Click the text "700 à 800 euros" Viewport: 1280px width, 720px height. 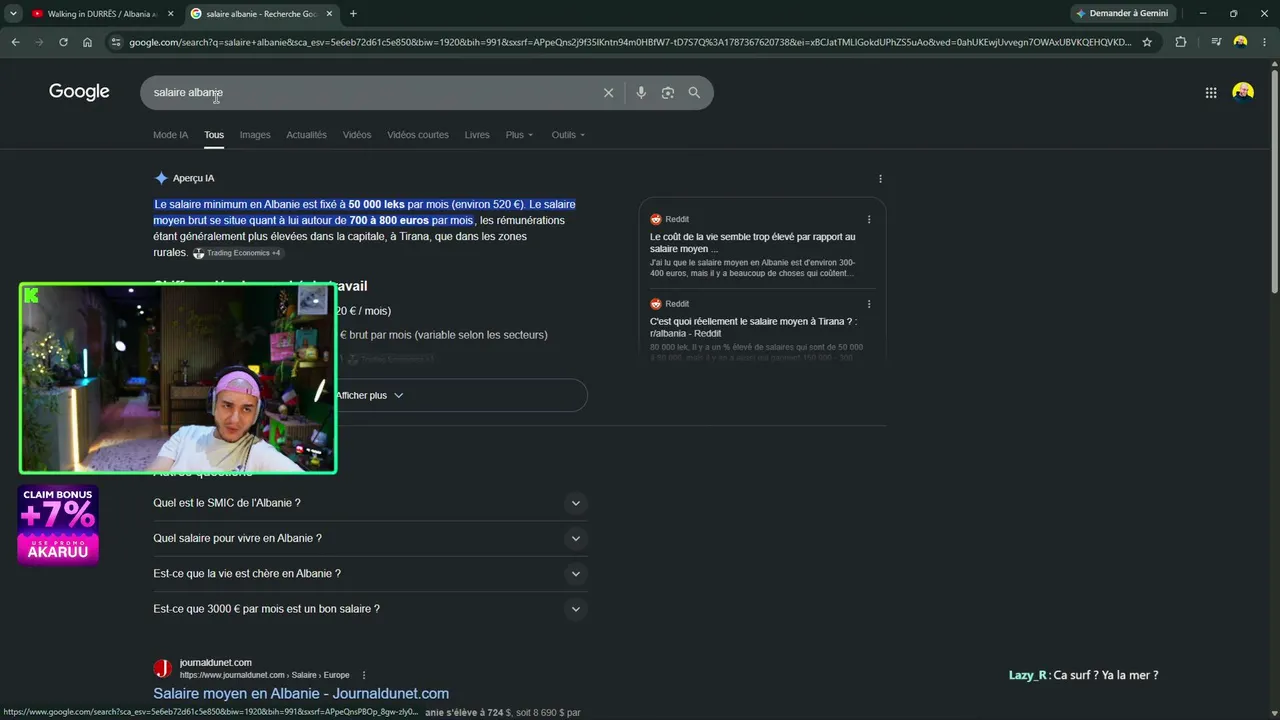click(x=389, y=220)
